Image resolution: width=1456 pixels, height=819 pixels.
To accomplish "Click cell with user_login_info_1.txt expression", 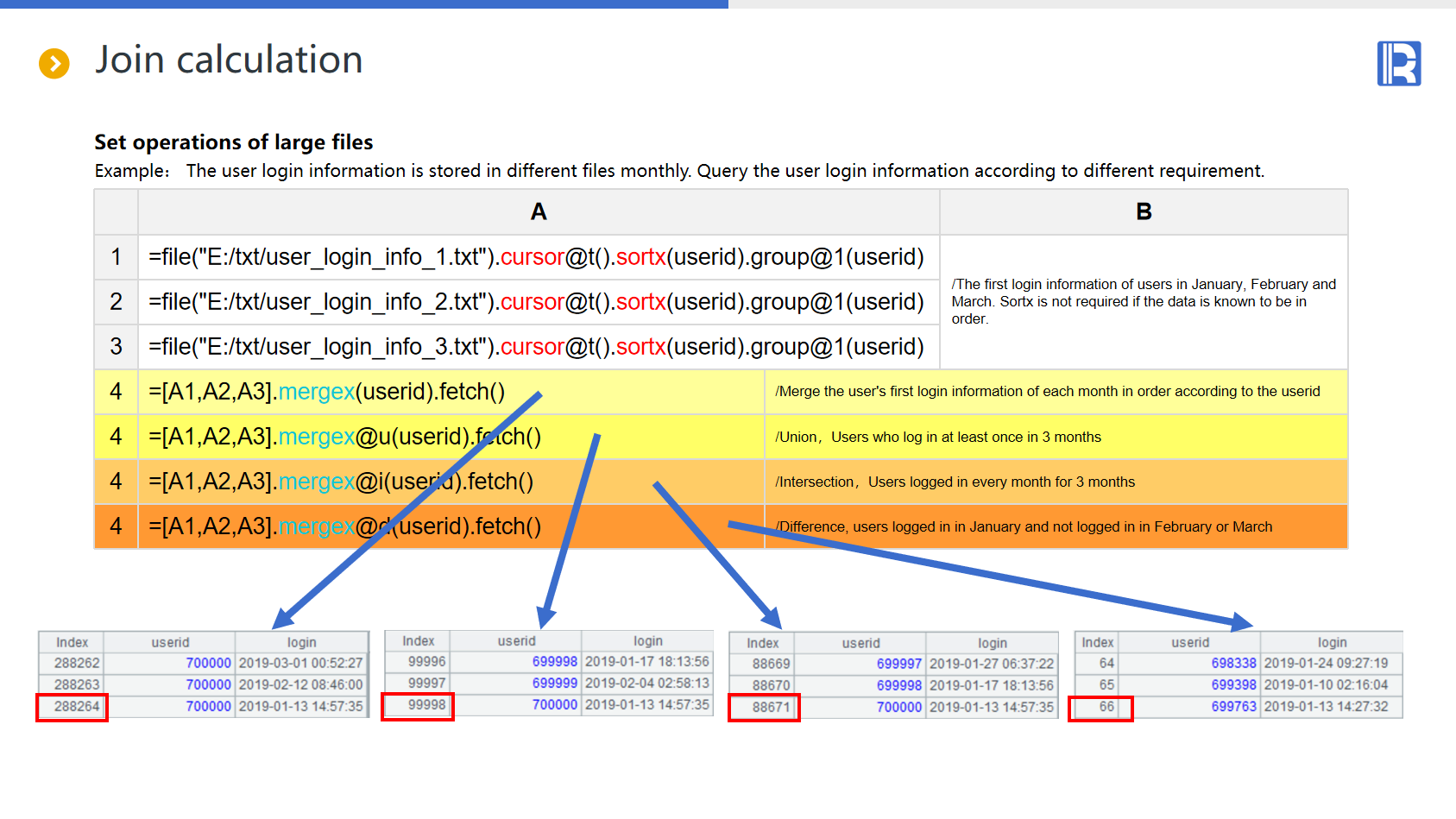I will click(x=536, y=257).
